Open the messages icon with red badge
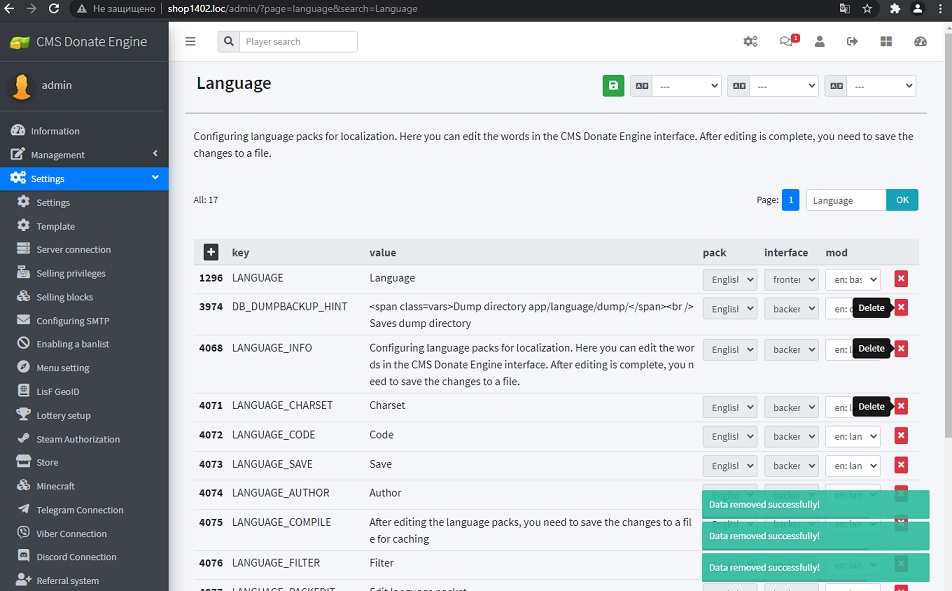 [788, 42]
